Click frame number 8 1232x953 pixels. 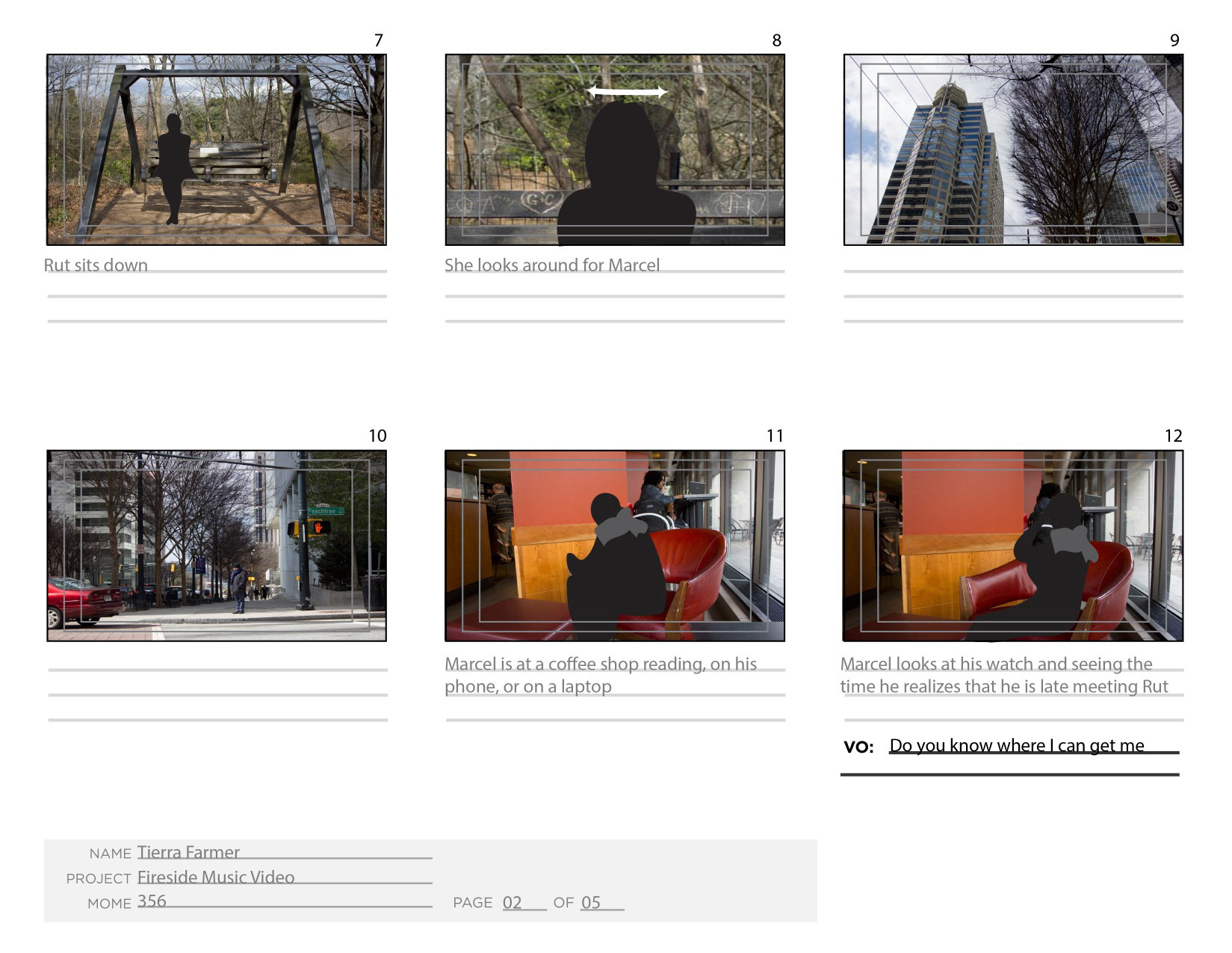click(777, 40)
